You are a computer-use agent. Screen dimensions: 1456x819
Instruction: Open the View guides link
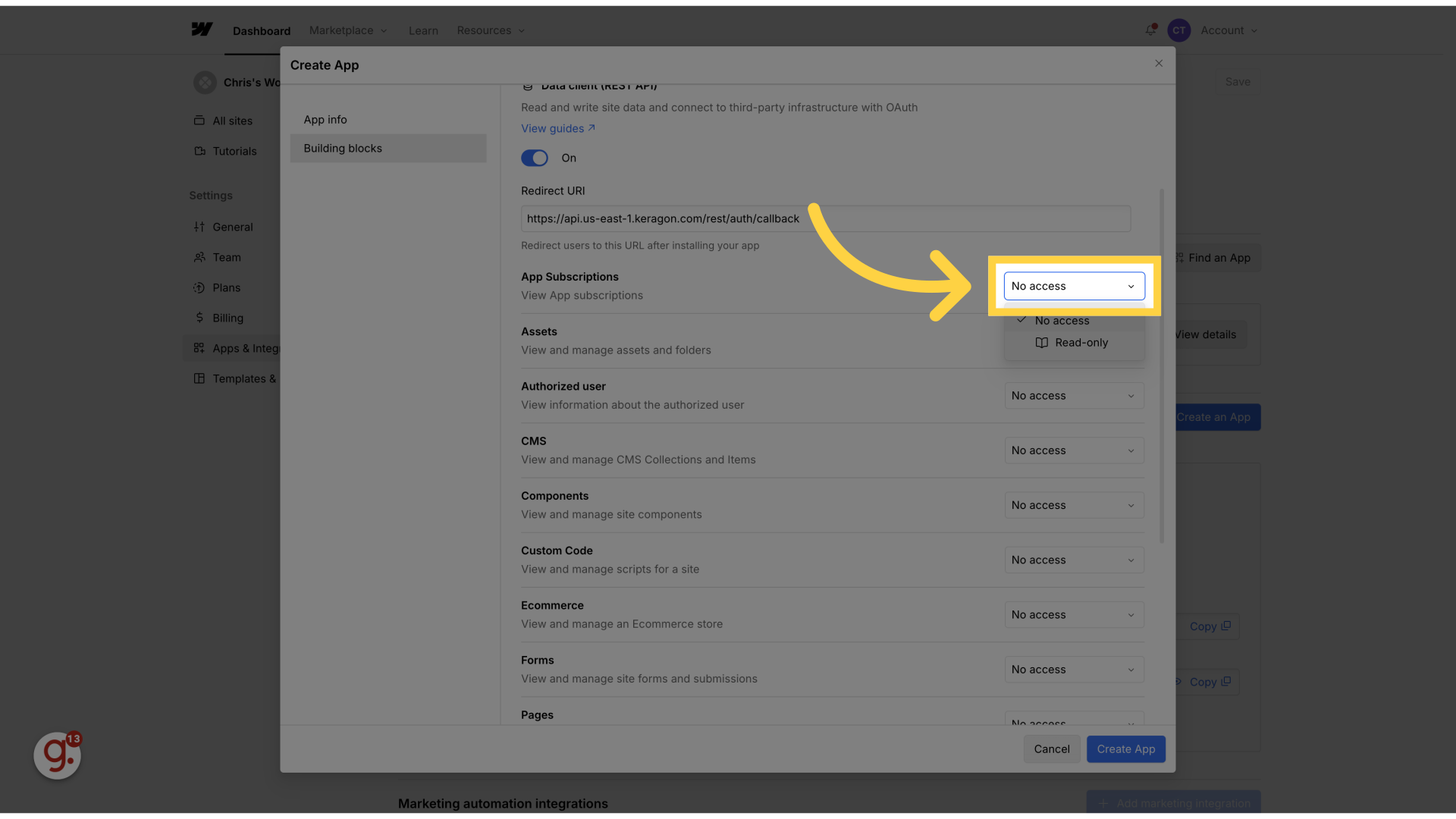(x=557, y=128)
